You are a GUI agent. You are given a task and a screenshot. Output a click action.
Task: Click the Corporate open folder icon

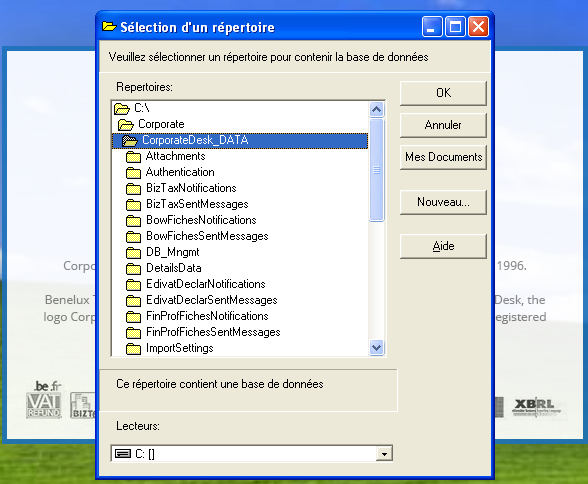pos(126,124)
